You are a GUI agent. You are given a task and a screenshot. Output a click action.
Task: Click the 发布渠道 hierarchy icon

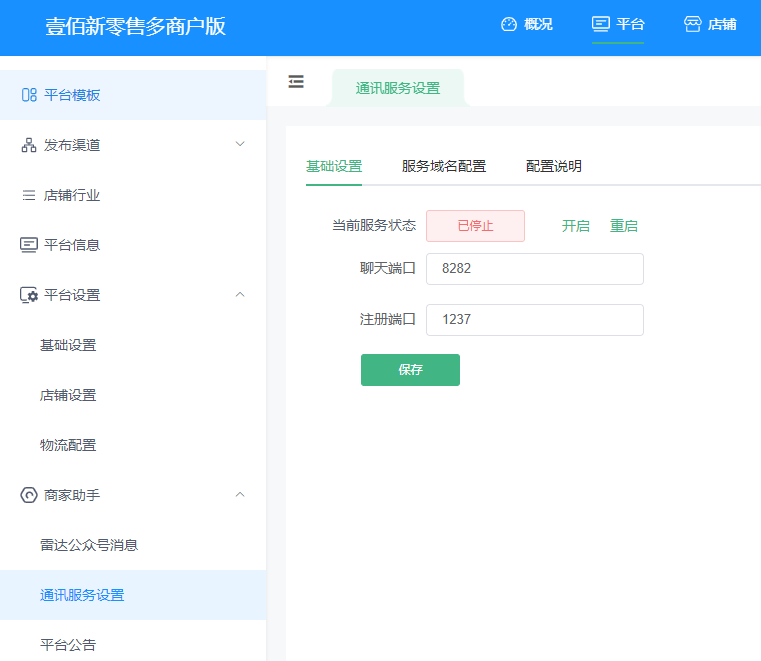[x=29, y=145]
